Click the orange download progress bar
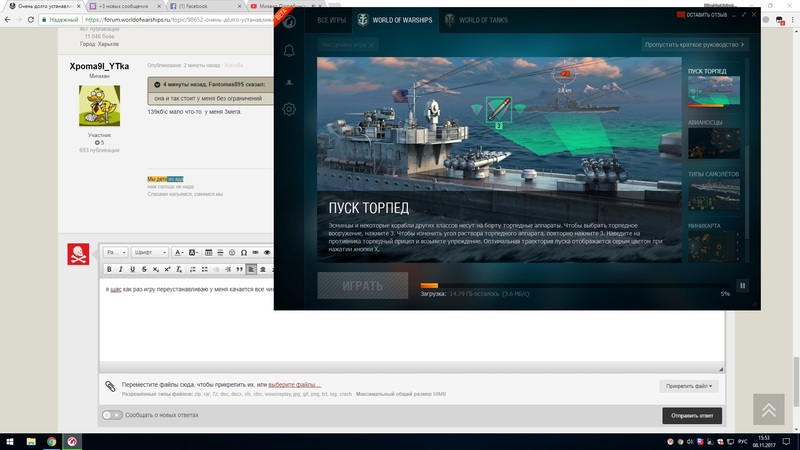Screen dimensions: 800x450 pos(429,286)
